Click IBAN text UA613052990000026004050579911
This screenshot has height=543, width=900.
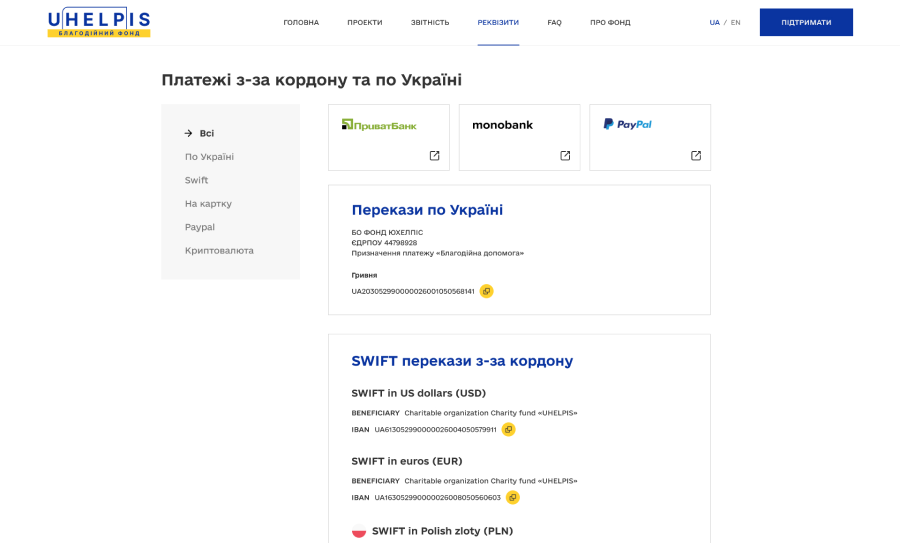[x=436, y=429]
